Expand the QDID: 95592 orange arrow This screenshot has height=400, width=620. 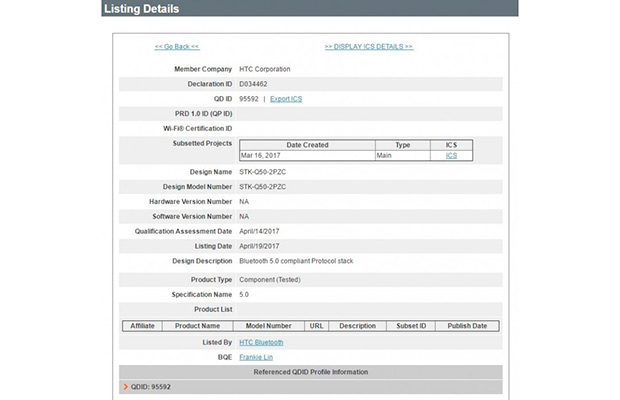pos(125,386)
